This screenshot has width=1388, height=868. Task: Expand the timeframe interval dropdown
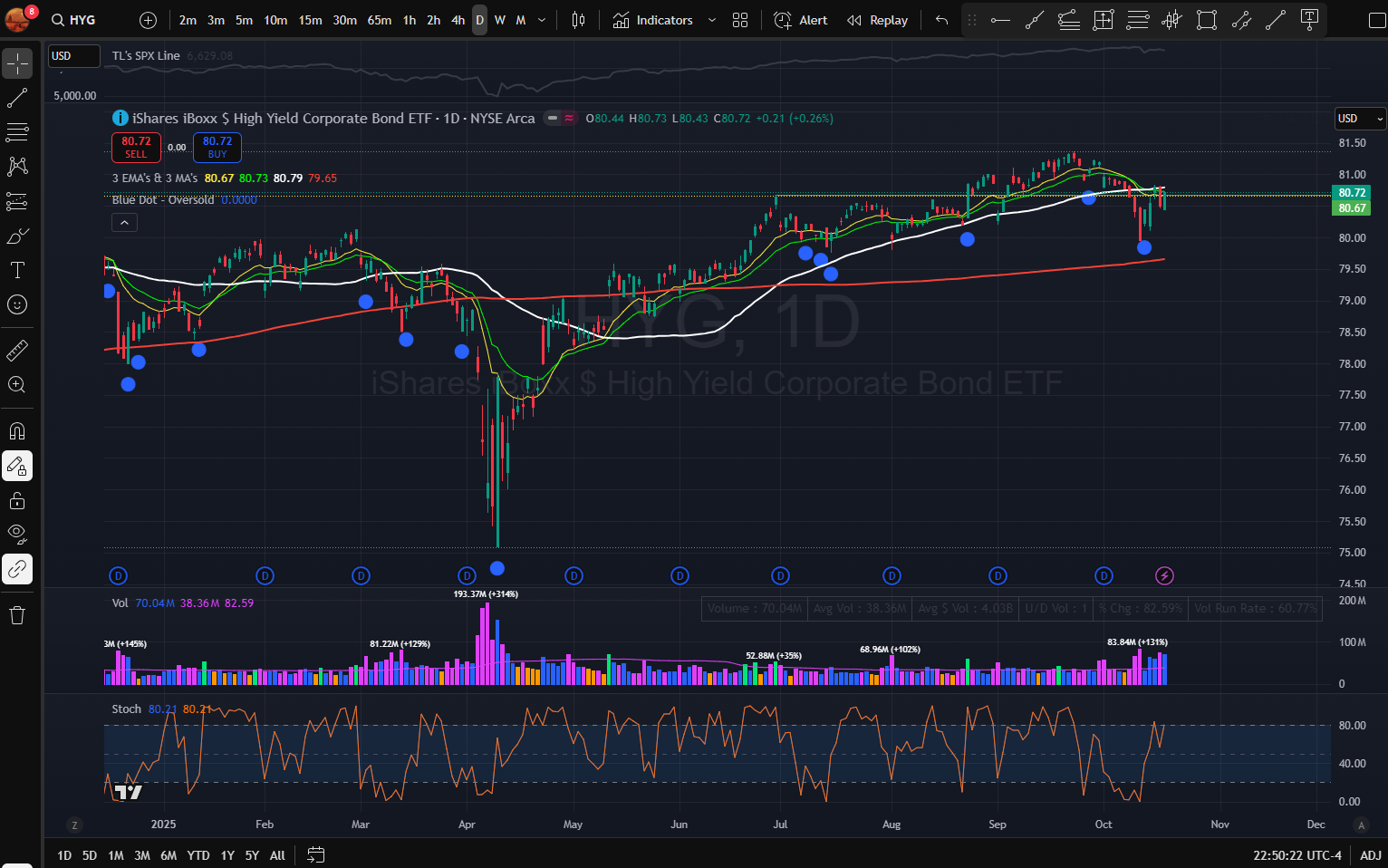[x=542, y=20]
